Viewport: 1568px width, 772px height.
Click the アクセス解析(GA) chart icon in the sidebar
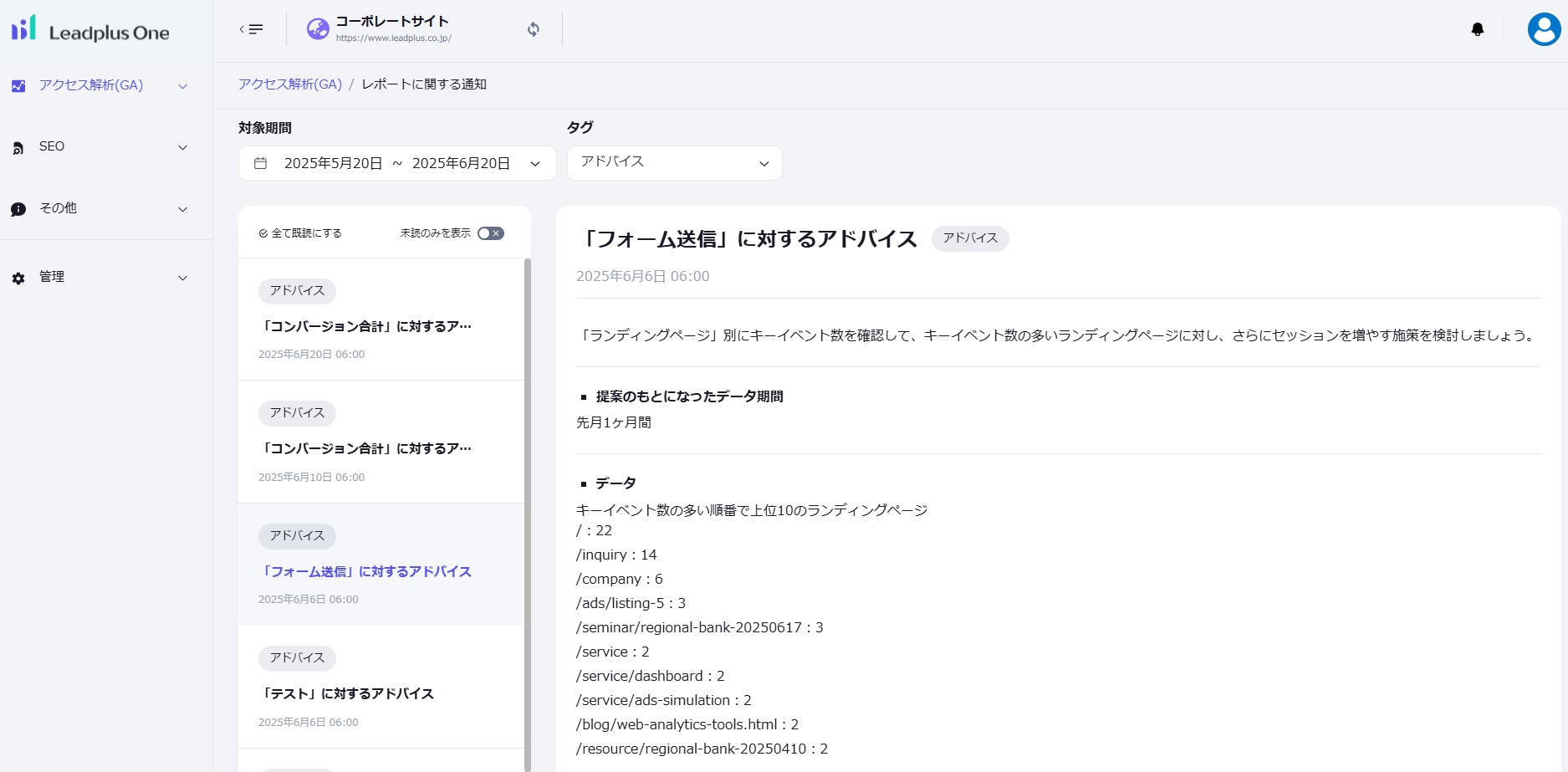(18, 85)
